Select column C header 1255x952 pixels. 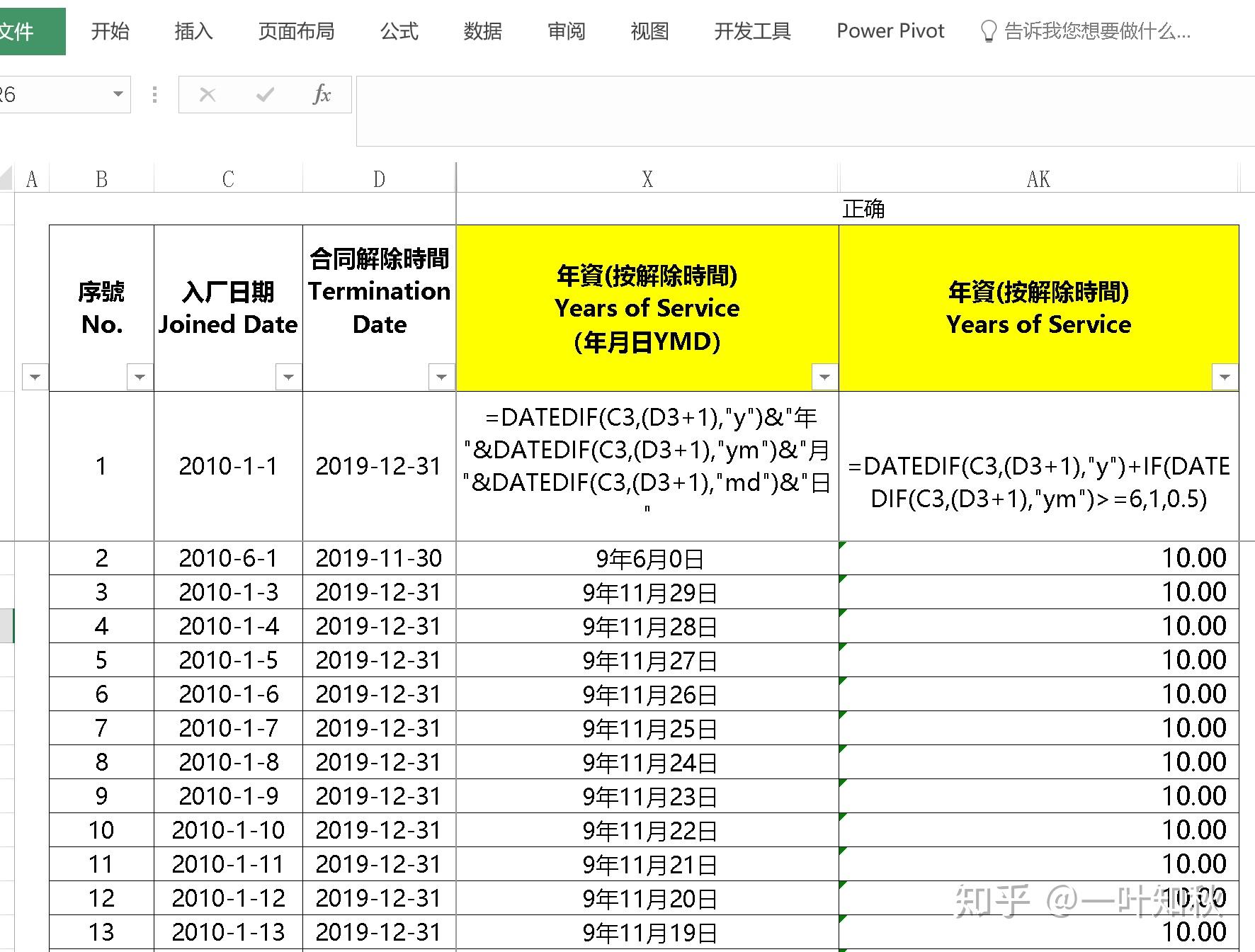(228, 179)
